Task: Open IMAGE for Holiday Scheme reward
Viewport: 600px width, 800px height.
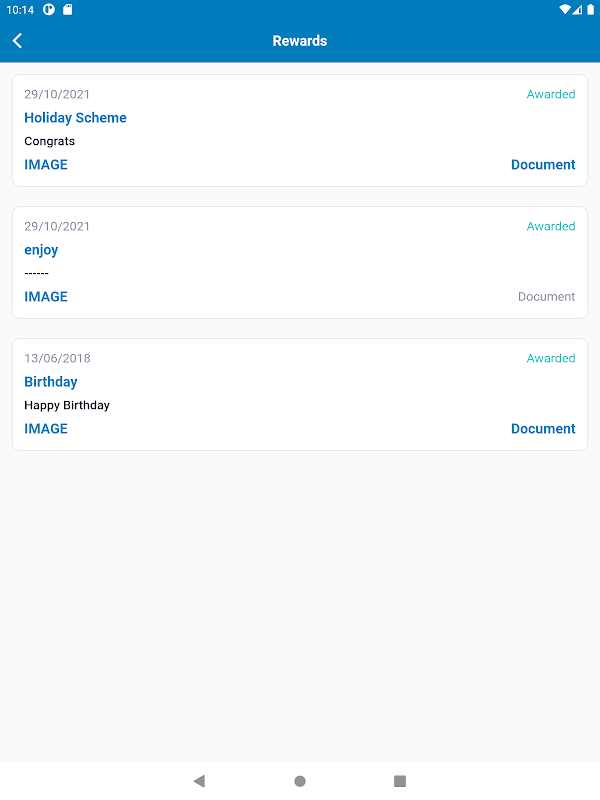Action: pos(46,165)
